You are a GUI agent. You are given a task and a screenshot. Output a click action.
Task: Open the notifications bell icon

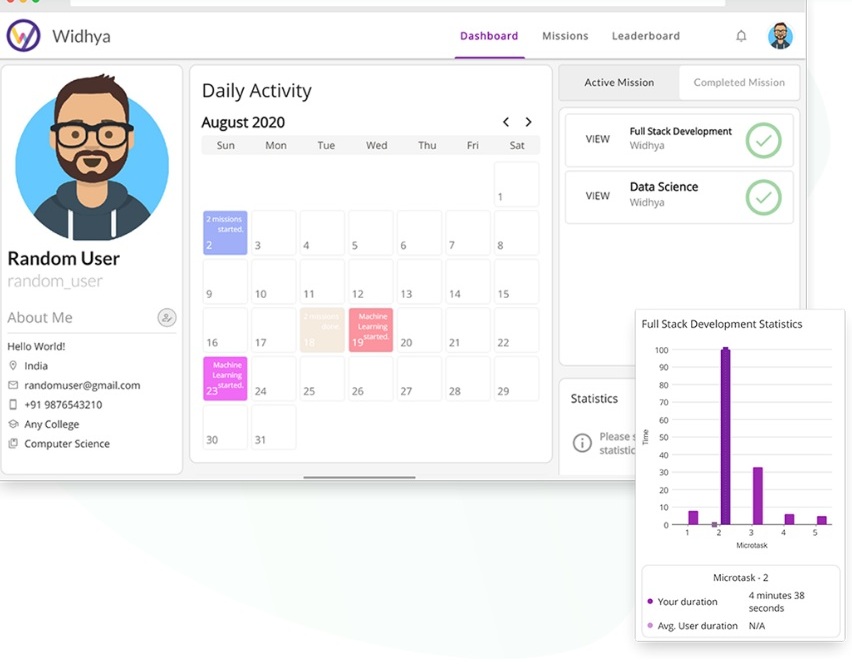pos(741,36)
